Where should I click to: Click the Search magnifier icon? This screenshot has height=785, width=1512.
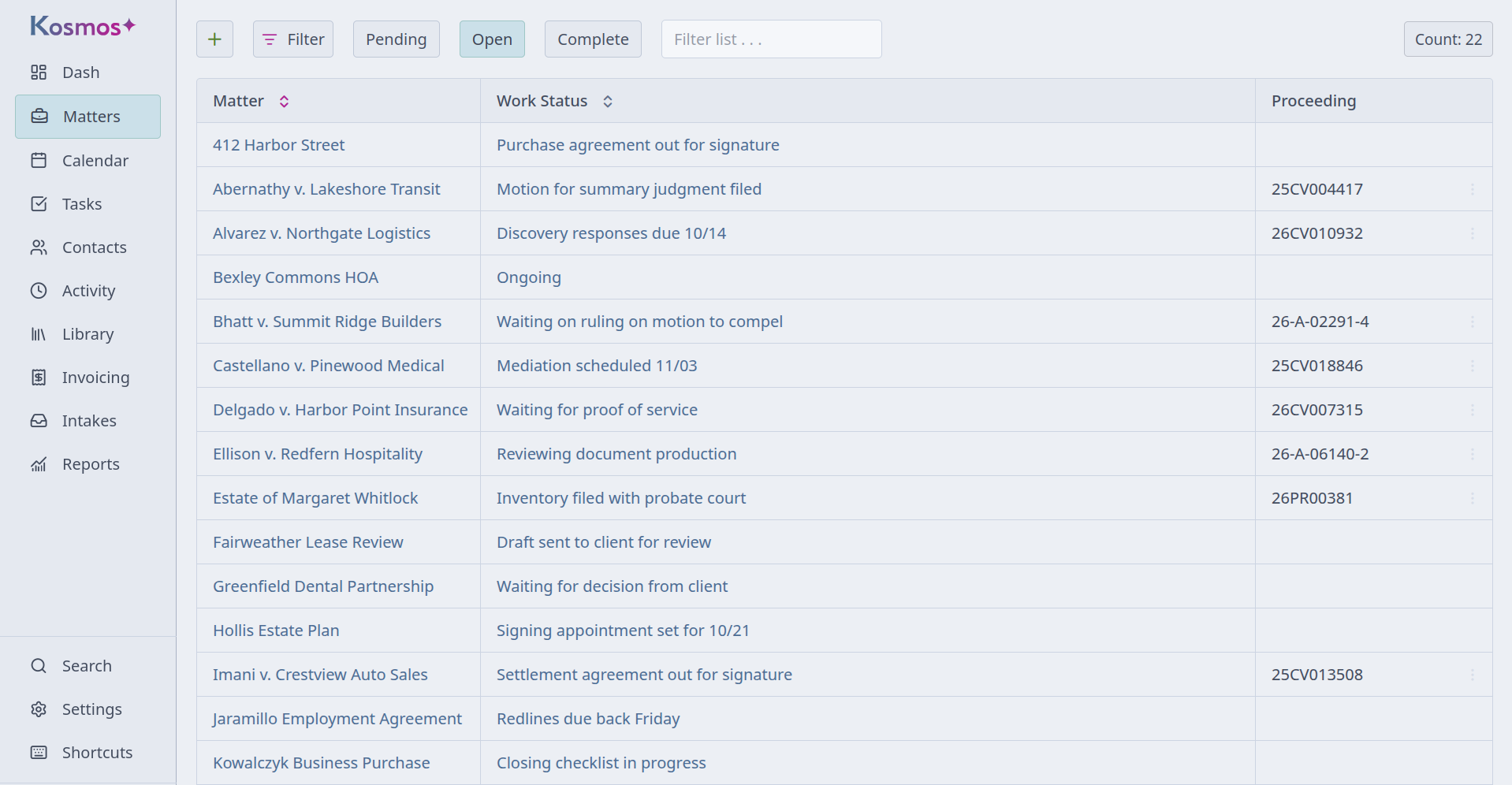tap(39, 666)
